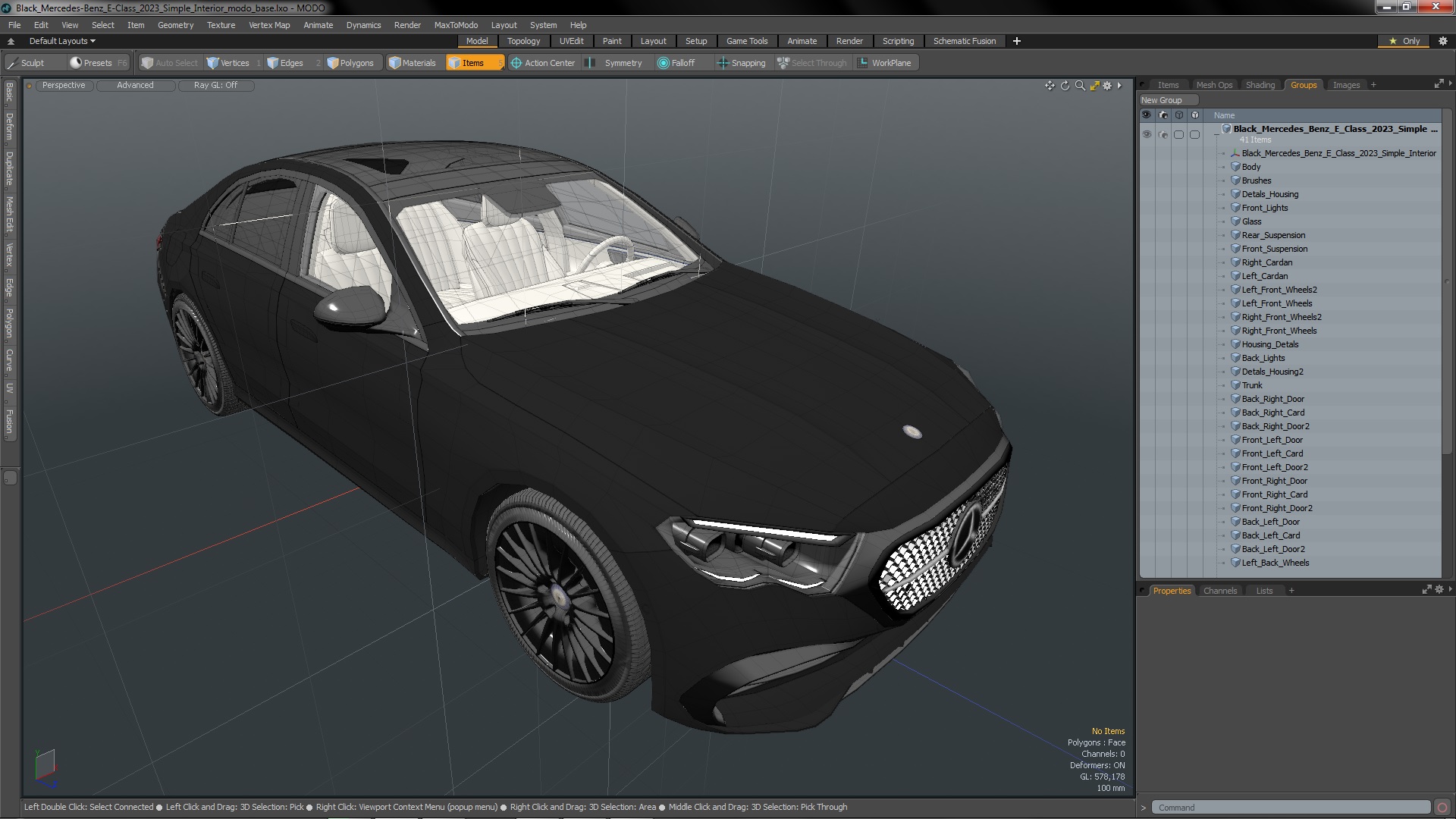1456x819 pixels.
Task: Select the Front_Lights item
Action: coord(1265,208)
